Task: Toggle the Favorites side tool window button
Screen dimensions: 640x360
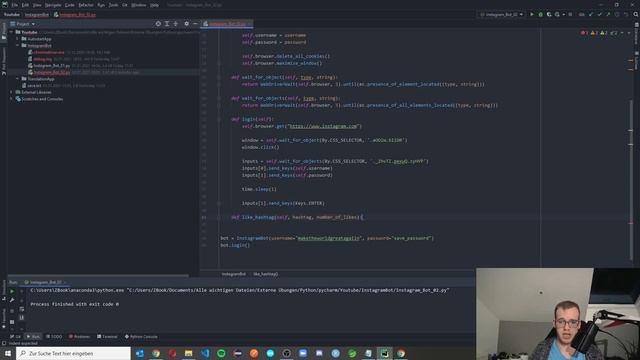Action: pyautogui.click(x=4, y=318)
